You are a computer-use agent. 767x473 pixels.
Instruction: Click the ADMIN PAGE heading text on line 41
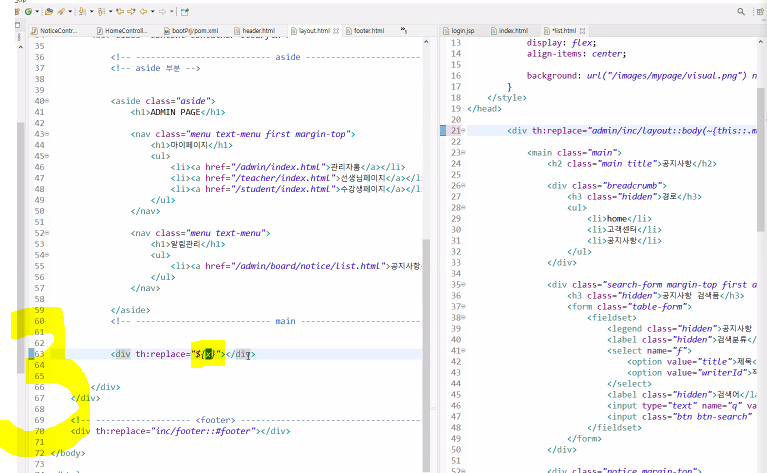click(x=175, y=112)
